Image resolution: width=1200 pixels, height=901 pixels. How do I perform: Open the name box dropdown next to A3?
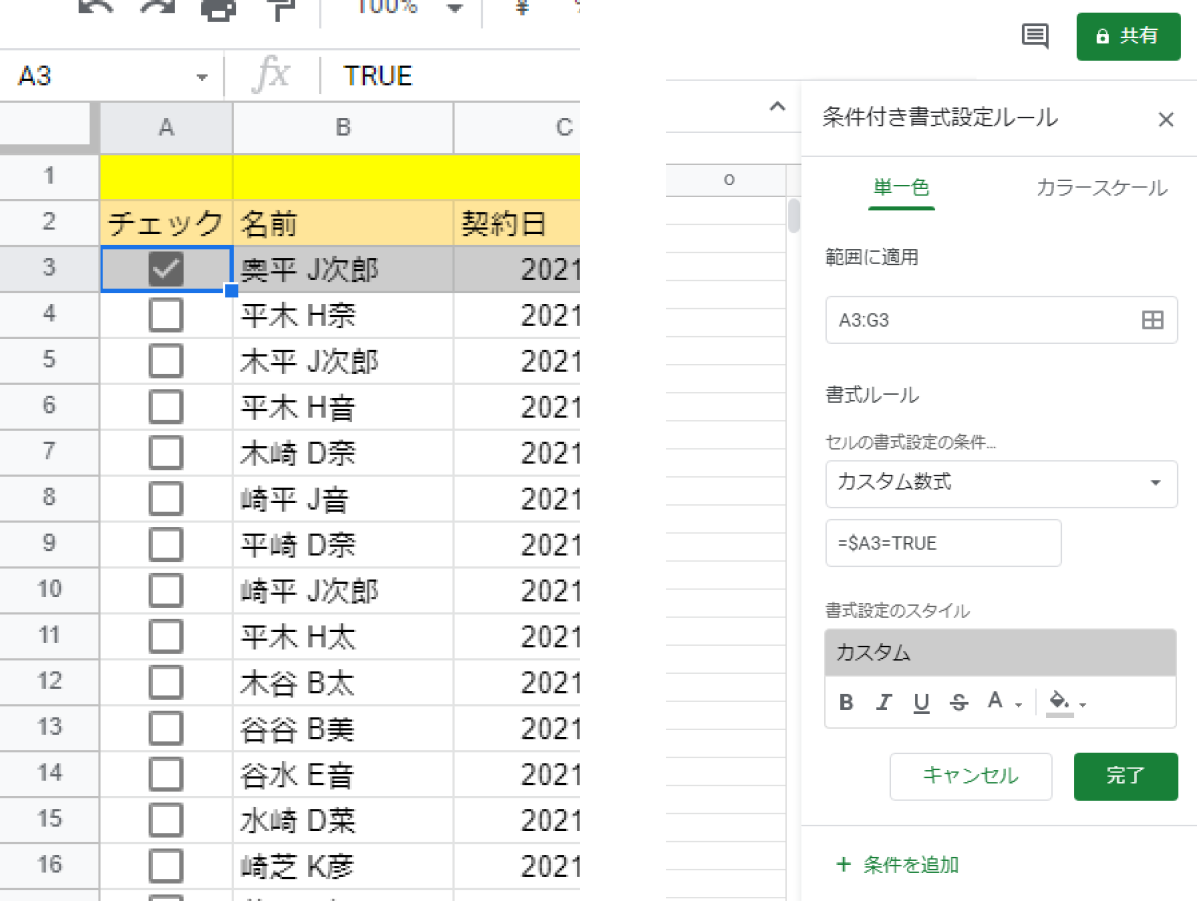200,75
